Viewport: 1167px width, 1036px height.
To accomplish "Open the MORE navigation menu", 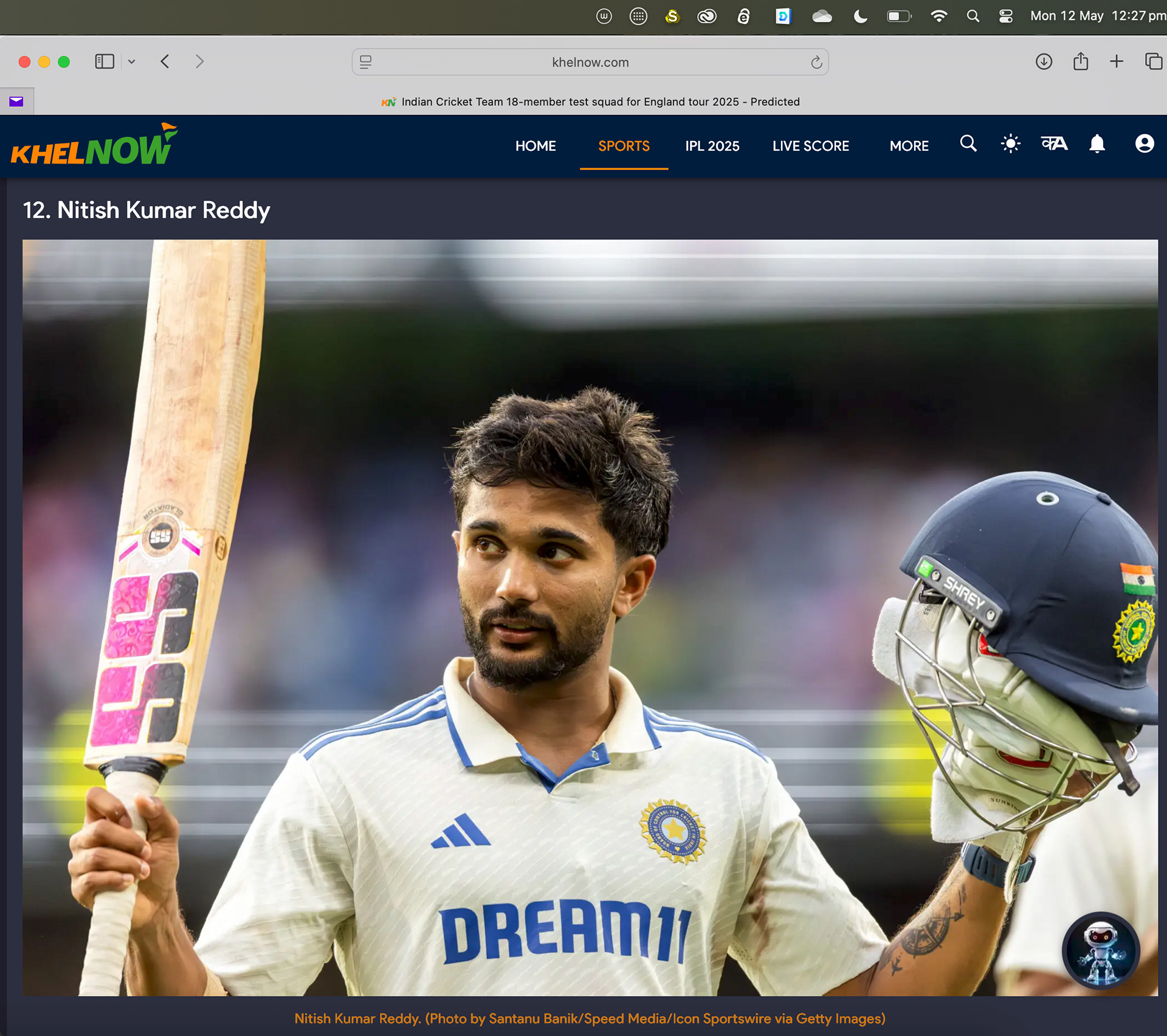I will 909,146.
